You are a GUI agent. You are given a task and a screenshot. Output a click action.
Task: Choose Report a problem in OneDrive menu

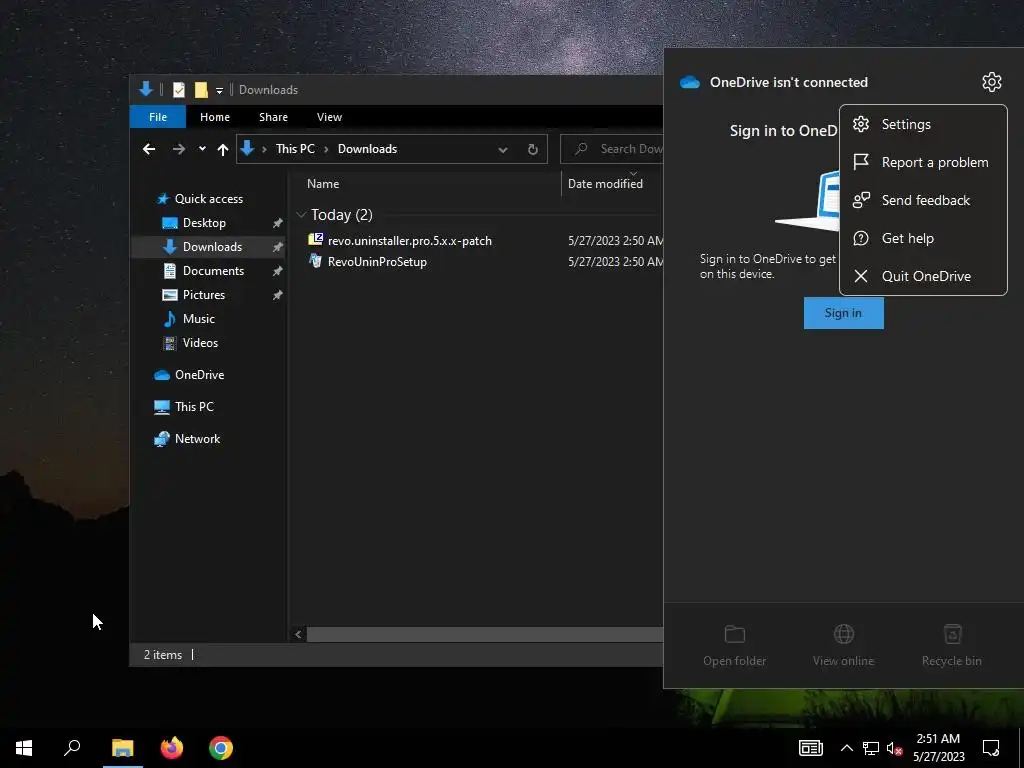(x=923, y=162)
